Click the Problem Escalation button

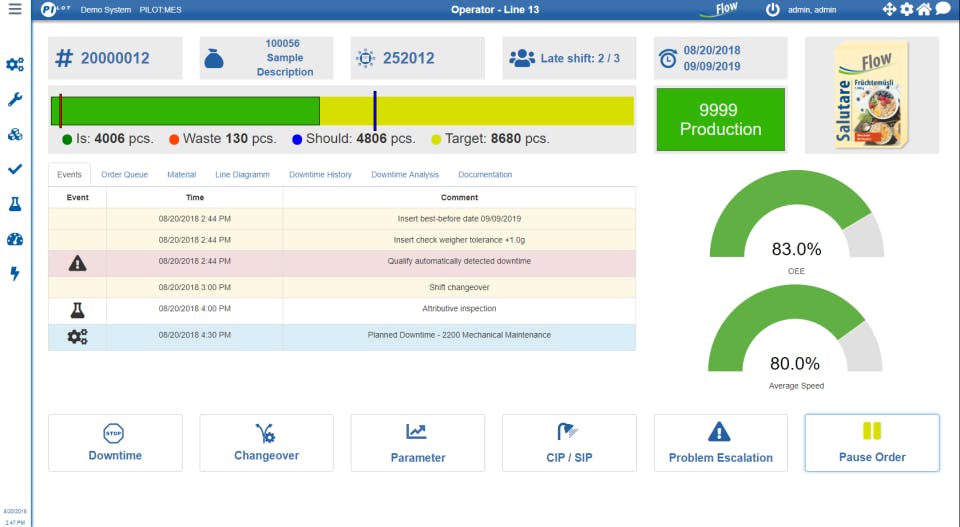[x=721, y=443]
